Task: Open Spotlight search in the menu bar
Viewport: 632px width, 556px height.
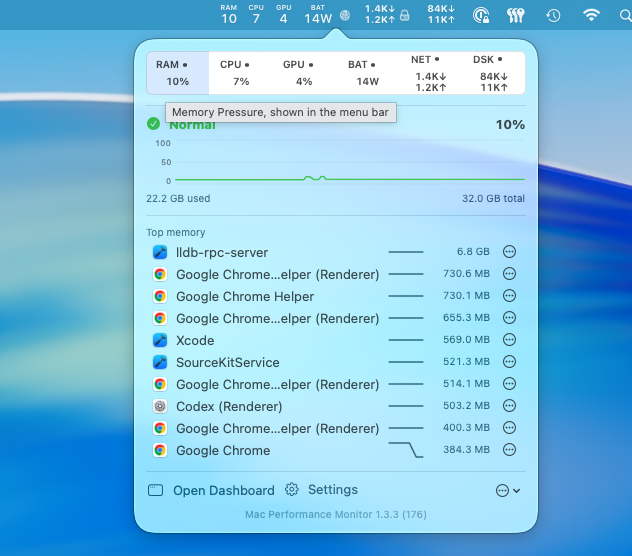Action: [x=625, y=16]
